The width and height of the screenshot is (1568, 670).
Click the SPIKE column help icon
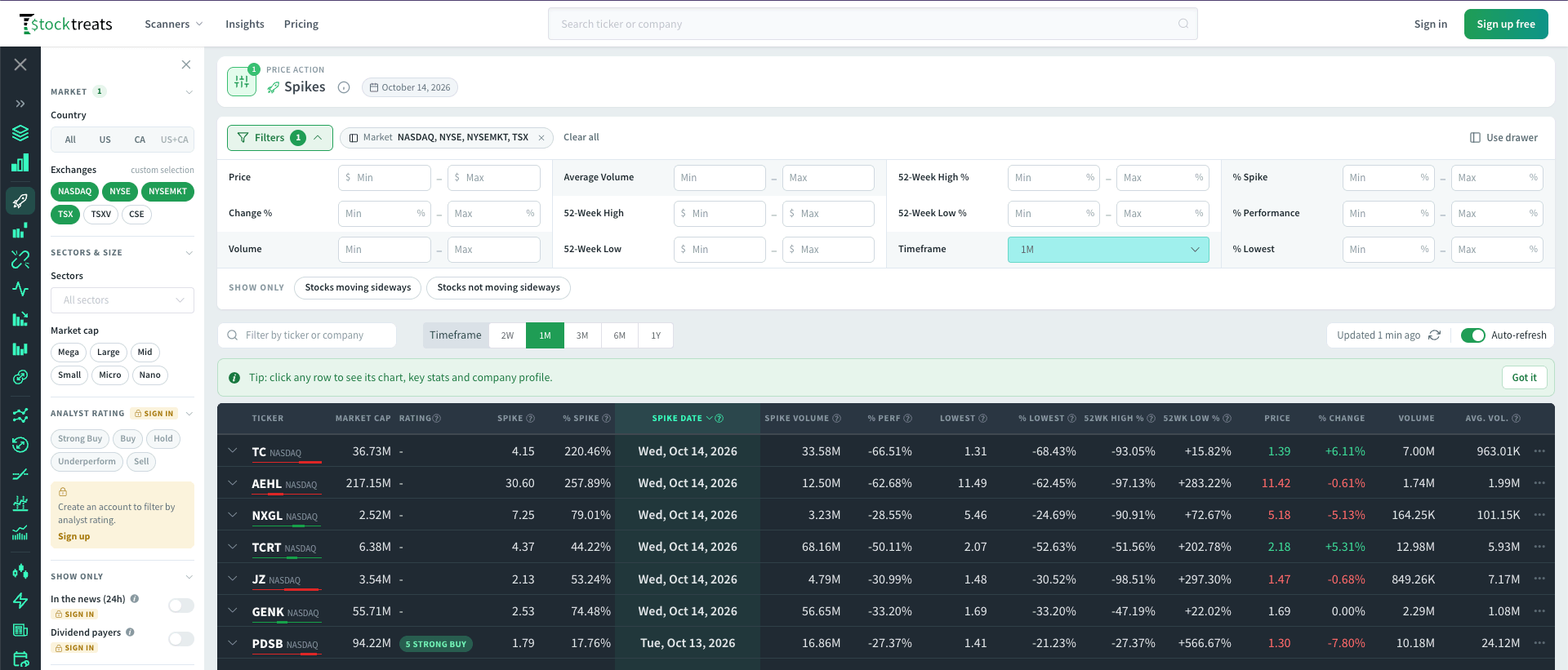(531, 419)
